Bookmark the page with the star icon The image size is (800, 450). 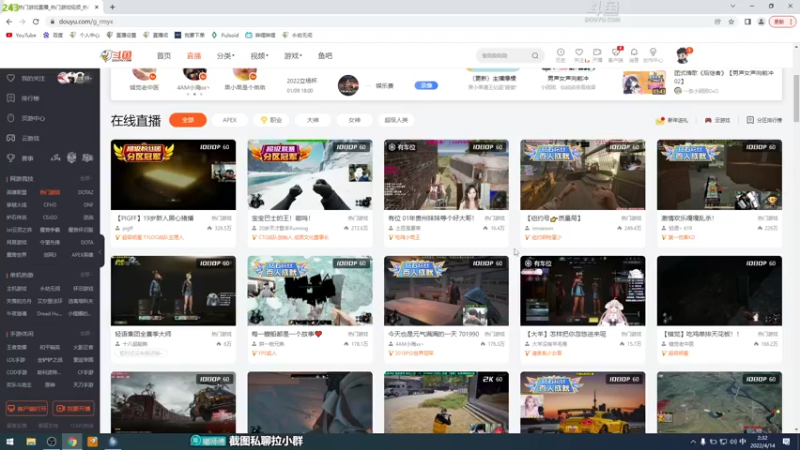pos(731,21)
